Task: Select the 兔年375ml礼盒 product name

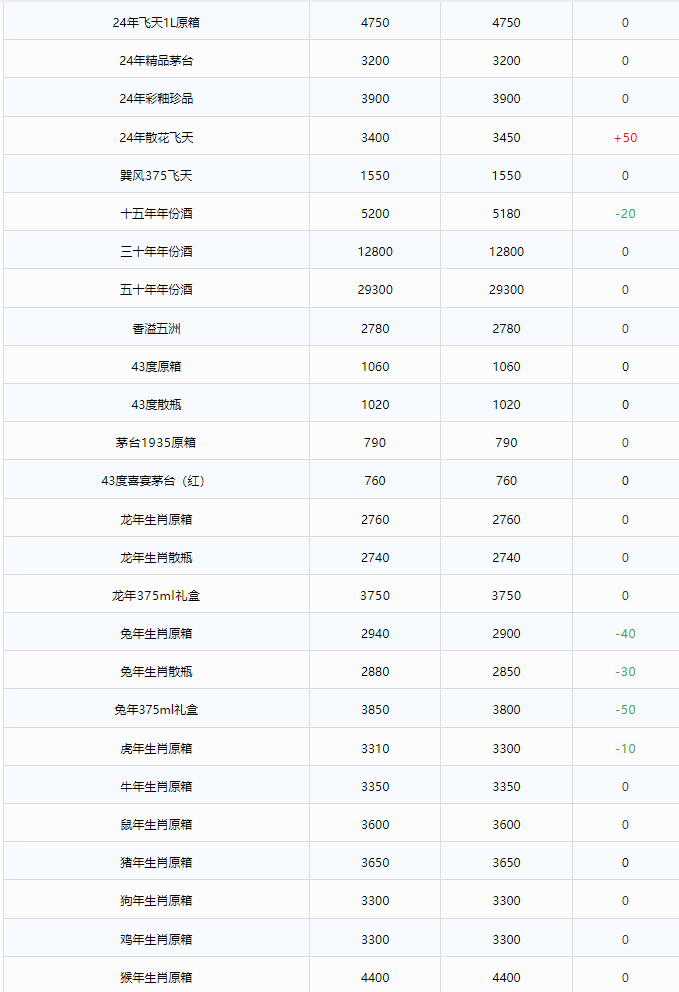Action: click(156, 710)
